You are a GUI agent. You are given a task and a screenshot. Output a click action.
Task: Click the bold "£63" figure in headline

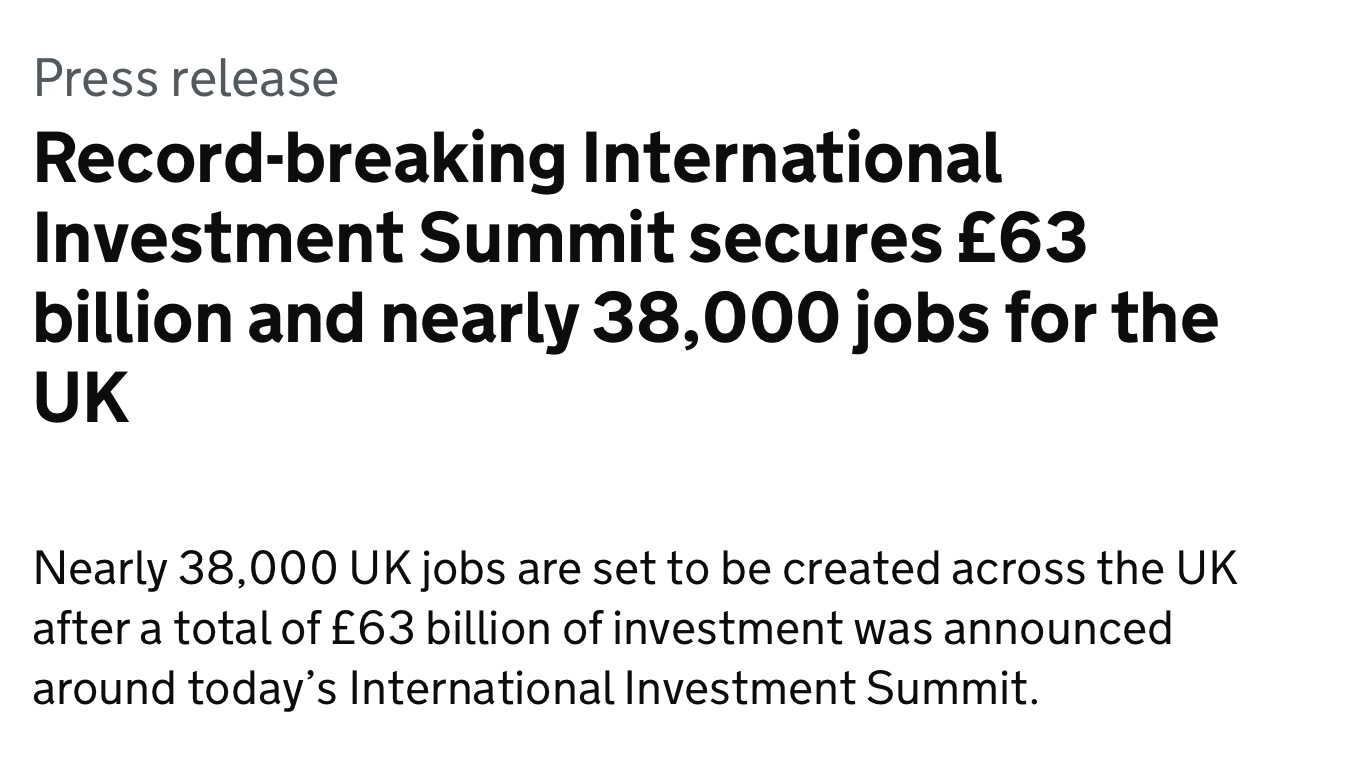click(x=1021, y=238)
